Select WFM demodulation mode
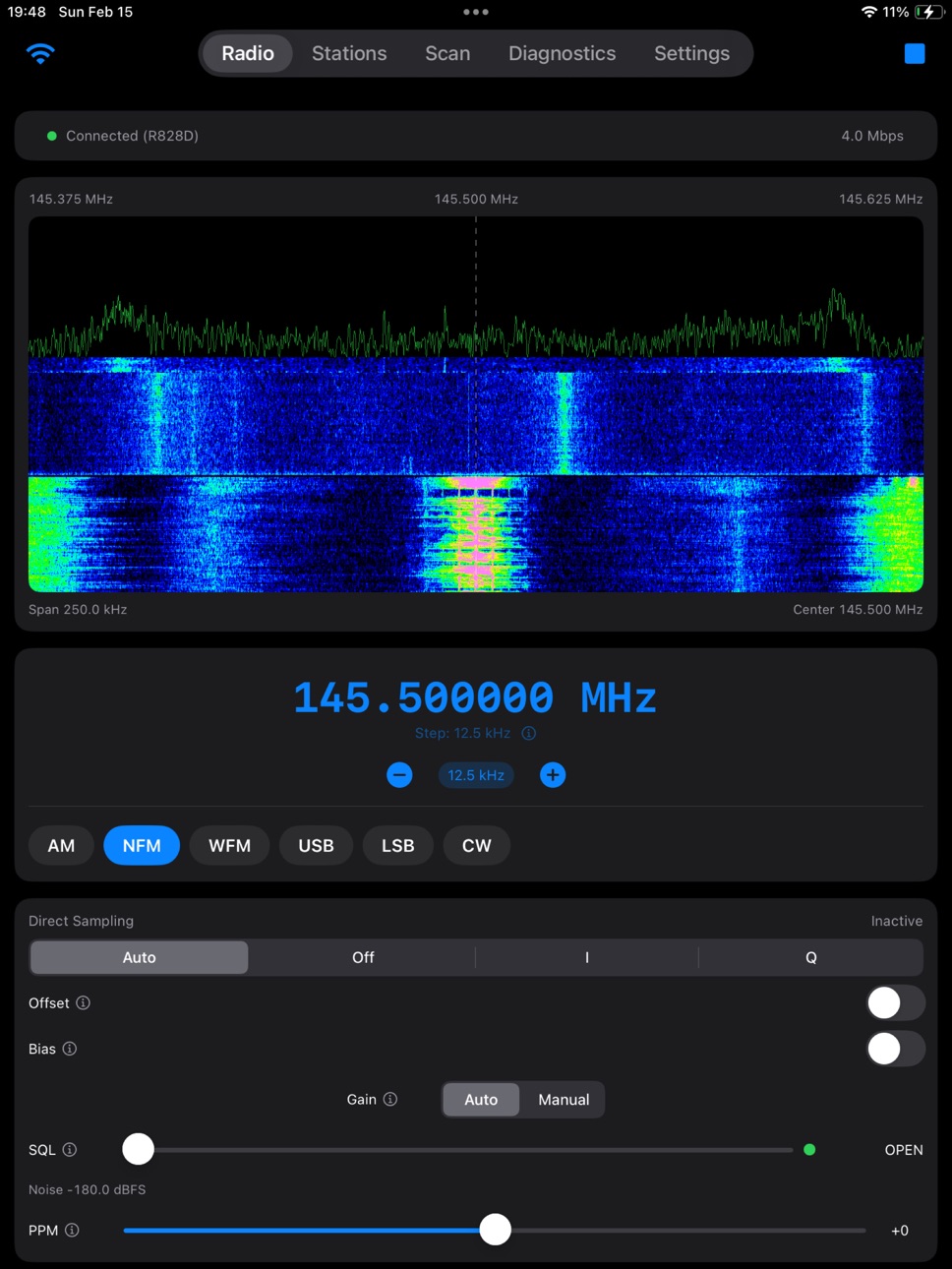Image resolution: width=952 pixels, height=1269 pixels. (229, 845)
